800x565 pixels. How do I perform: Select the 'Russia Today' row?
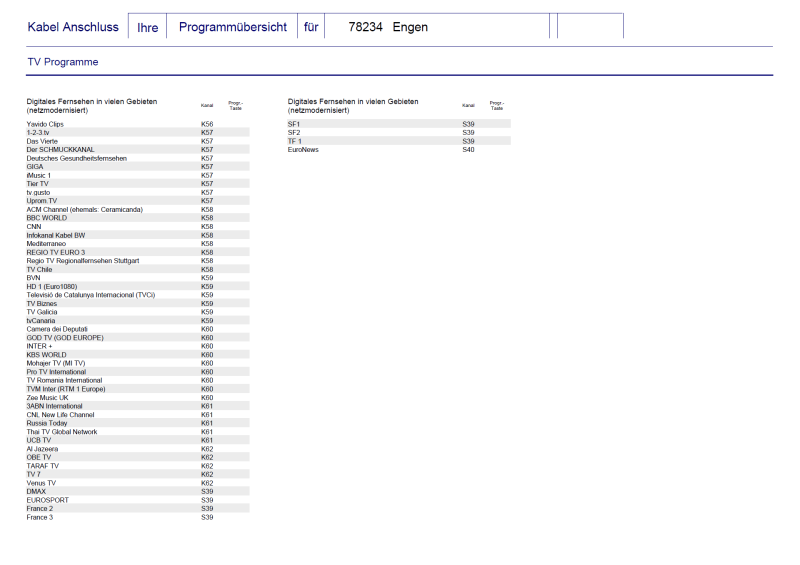tap(138, 423)
